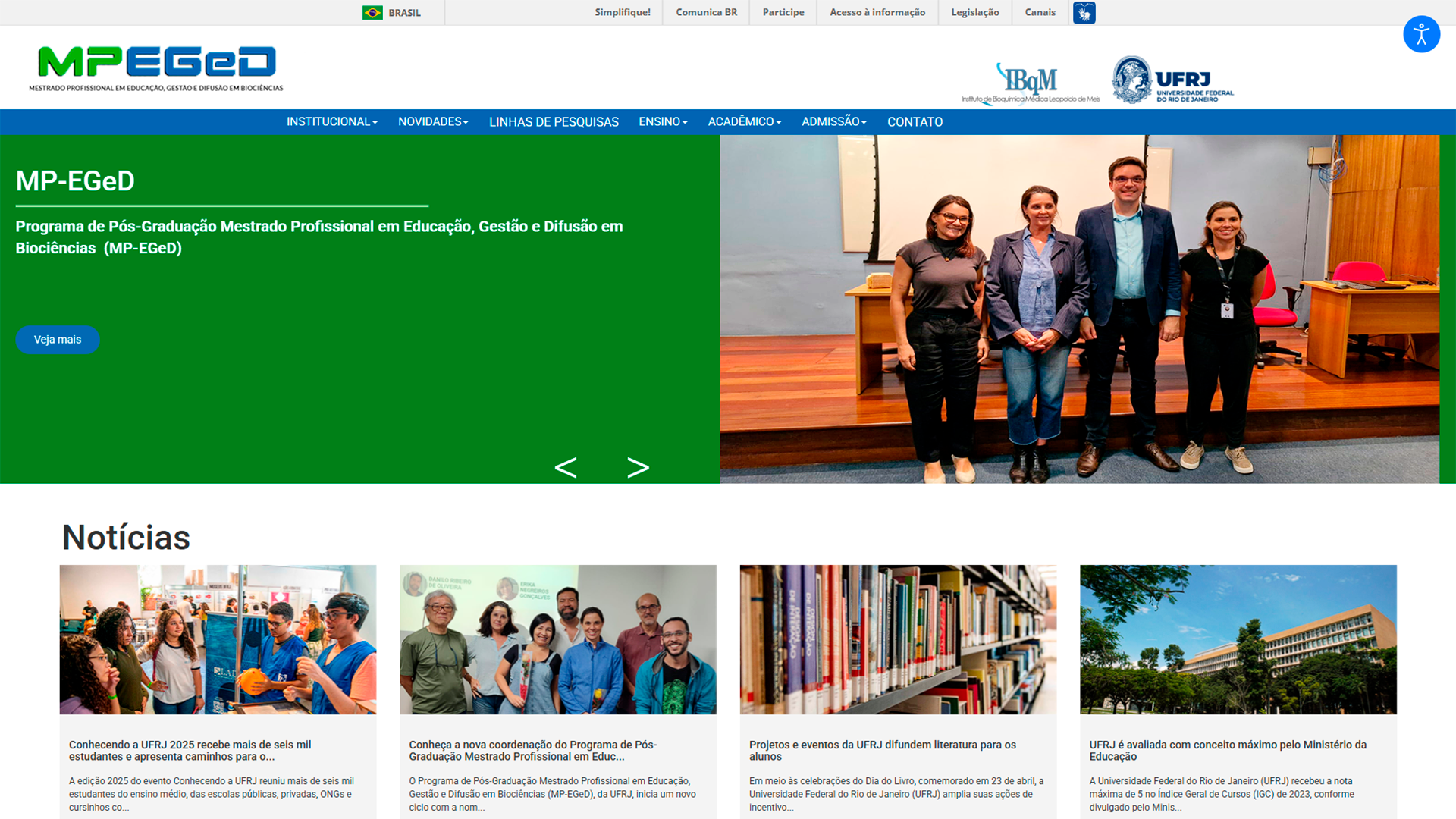Click the carousel group photo

pyautogui.click(x=1079, y=309)
